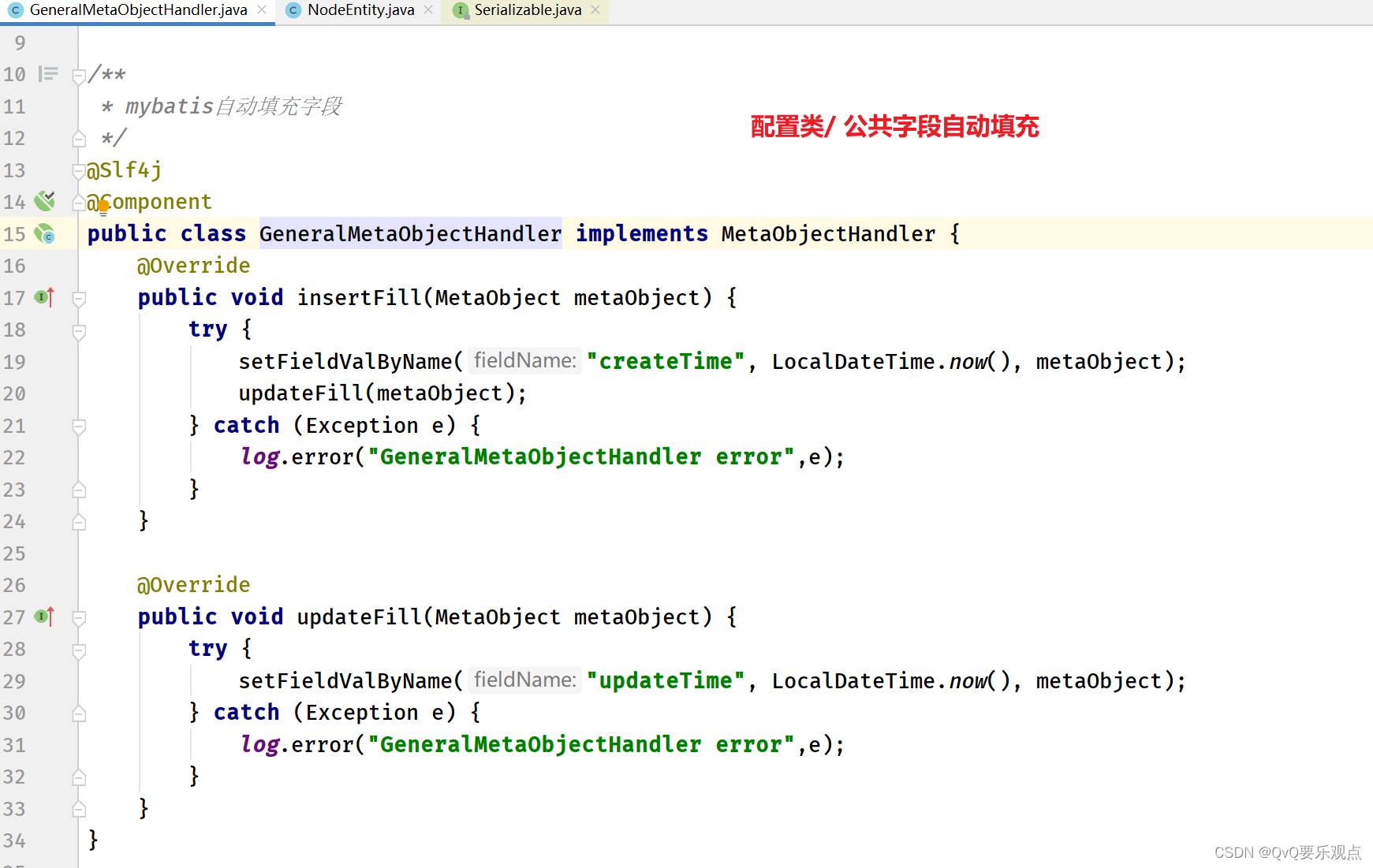Screen dimensions: 1373x868
Task: Click the @Override annotation on line 16
Action: pyautogui.click(x=194, y=266)
